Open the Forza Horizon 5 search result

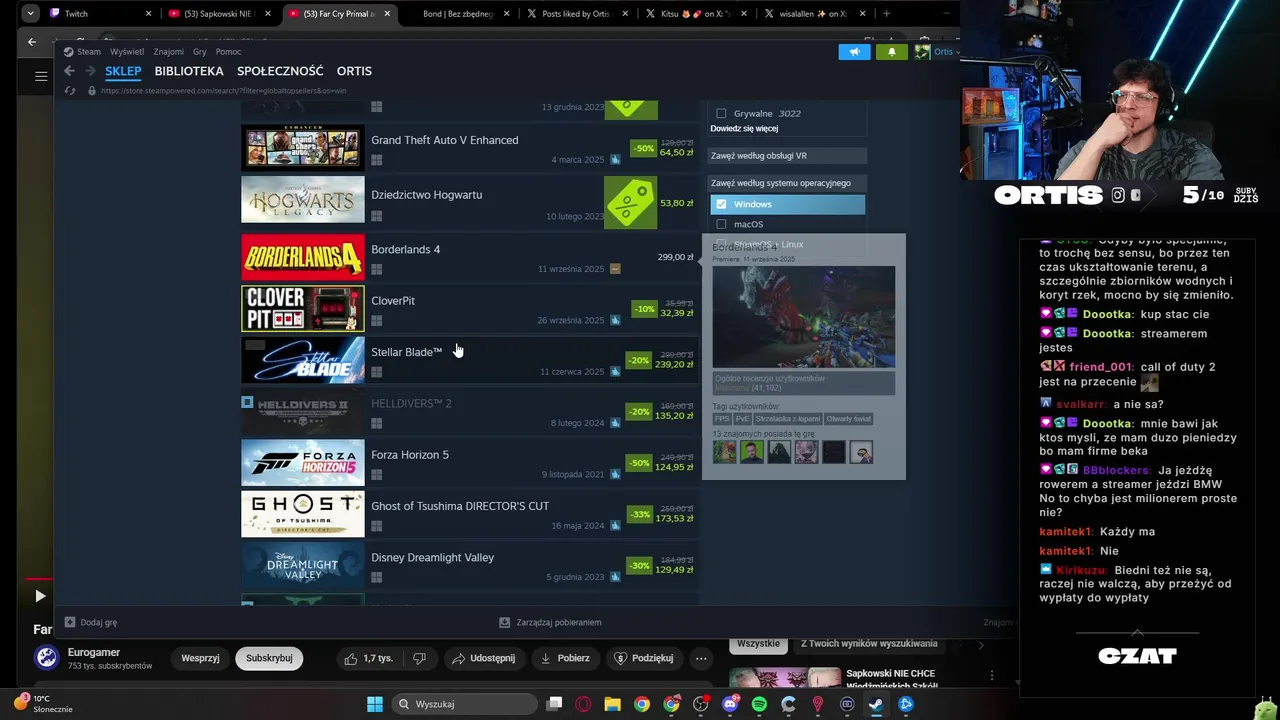click(x=470, y=462)
